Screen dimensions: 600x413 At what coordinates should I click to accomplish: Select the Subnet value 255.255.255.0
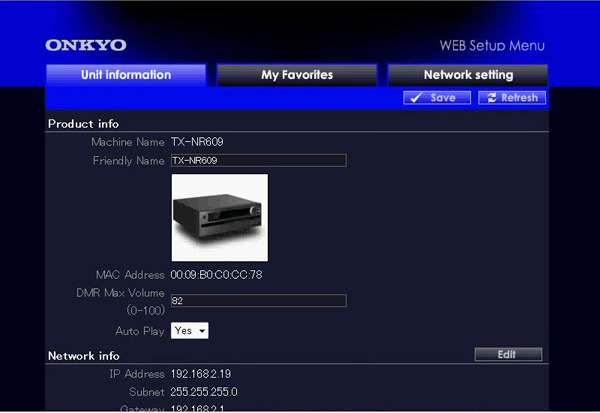click(x=204, y=392)
